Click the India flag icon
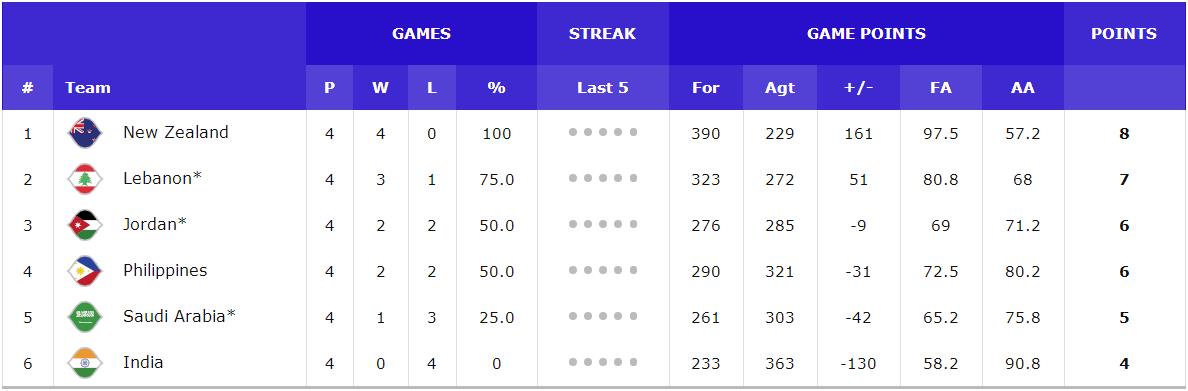The height and width of the screenshot is (391, 1188). point(84,363)
